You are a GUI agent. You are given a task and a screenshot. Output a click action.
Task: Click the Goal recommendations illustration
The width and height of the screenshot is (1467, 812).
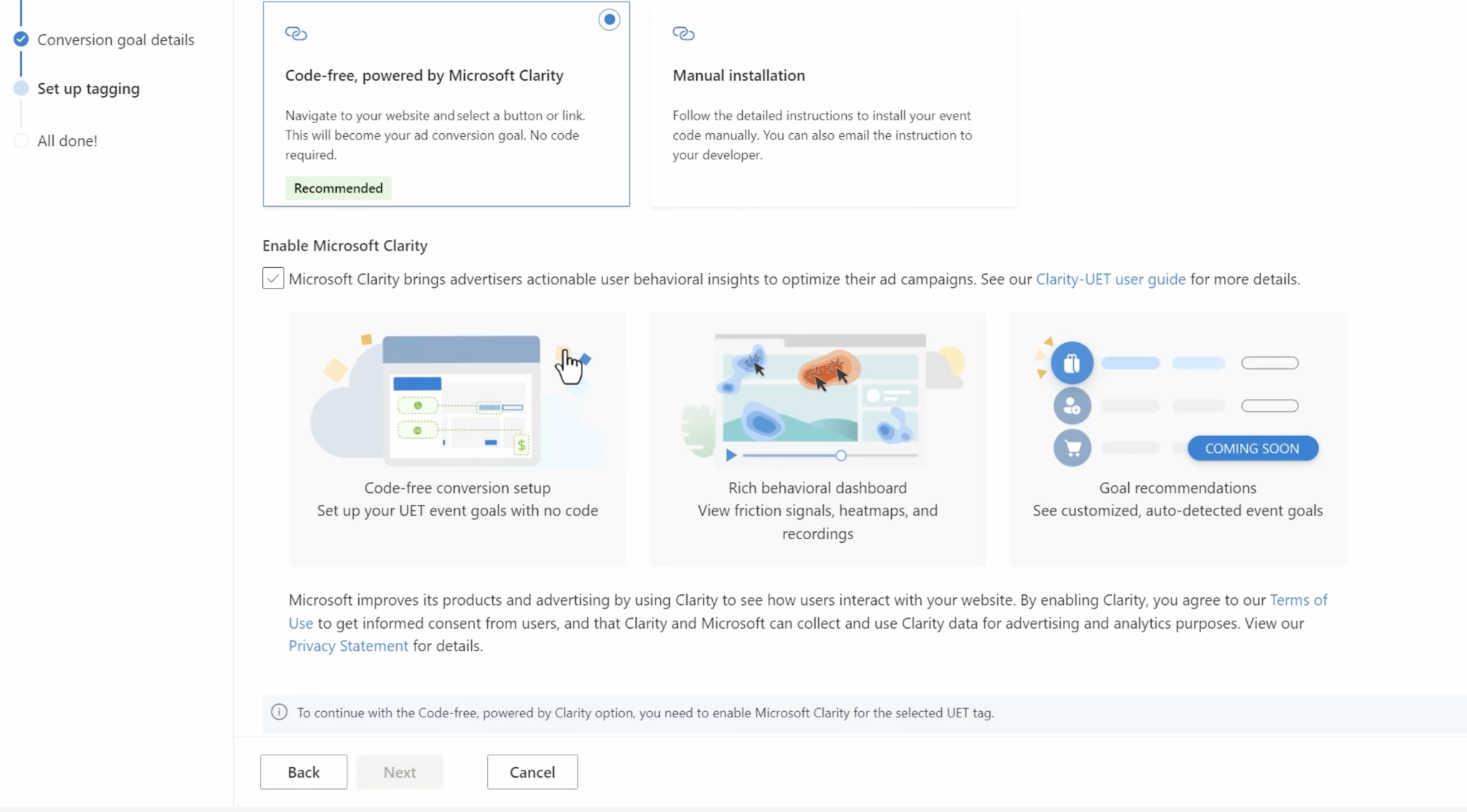click(x=1178, y=402)
